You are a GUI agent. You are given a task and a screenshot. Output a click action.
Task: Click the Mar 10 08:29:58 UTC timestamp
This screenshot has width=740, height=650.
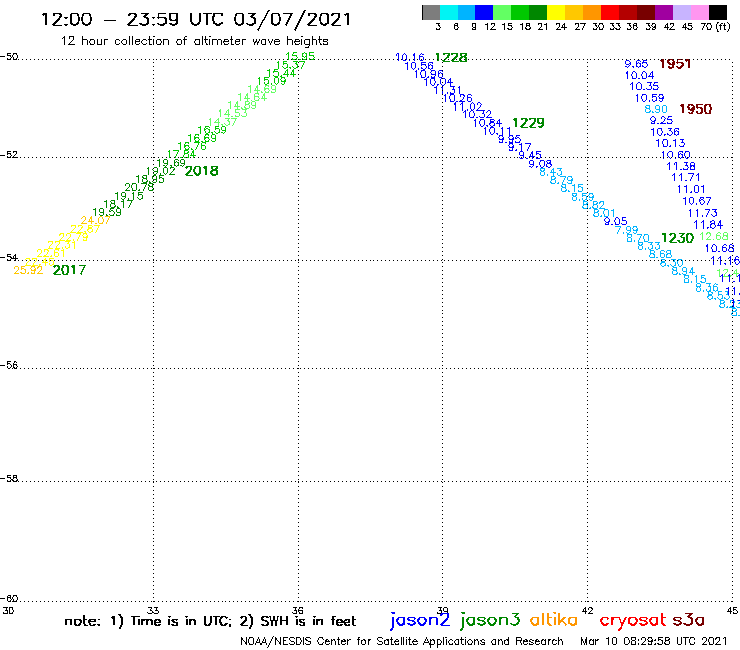tap(654, 642)
